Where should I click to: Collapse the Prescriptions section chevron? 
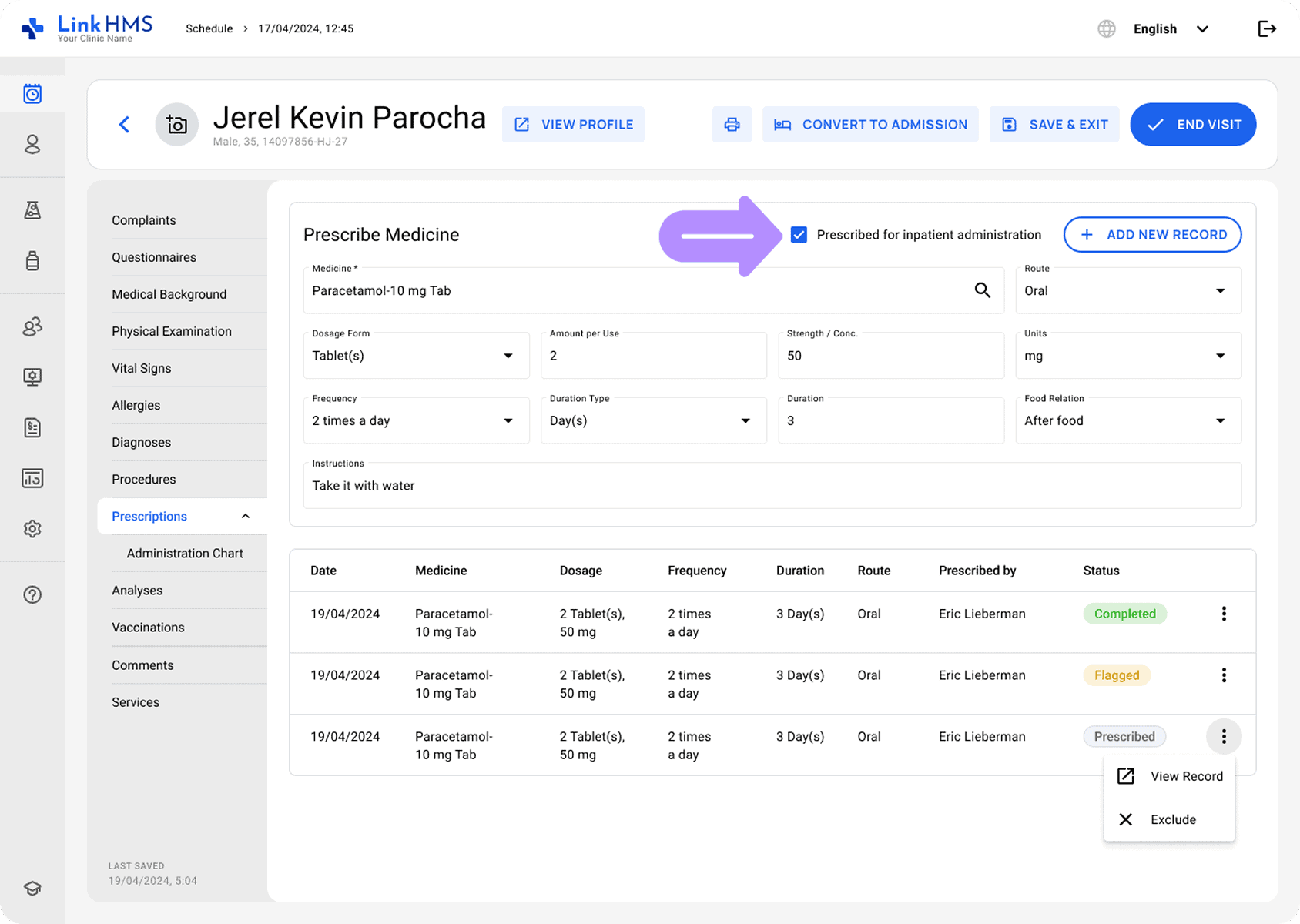[246, 517]
